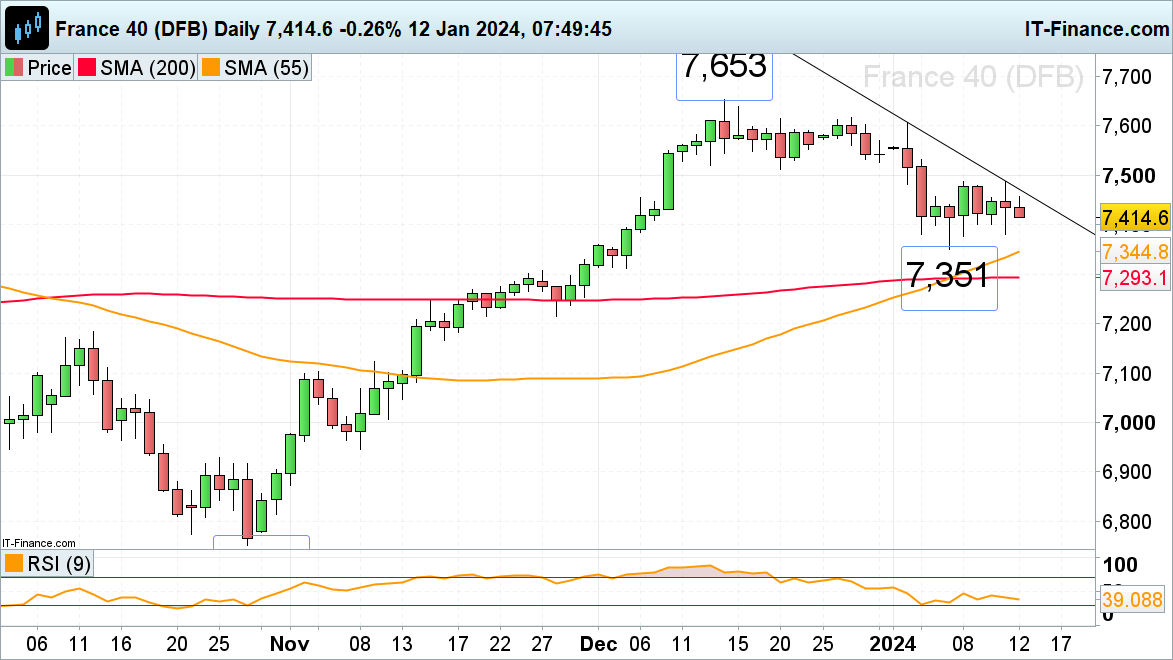The height and width of the screenshot is (660, 1173).
Task: Click the RSI 100 axis label
Action: (1121, 565)
